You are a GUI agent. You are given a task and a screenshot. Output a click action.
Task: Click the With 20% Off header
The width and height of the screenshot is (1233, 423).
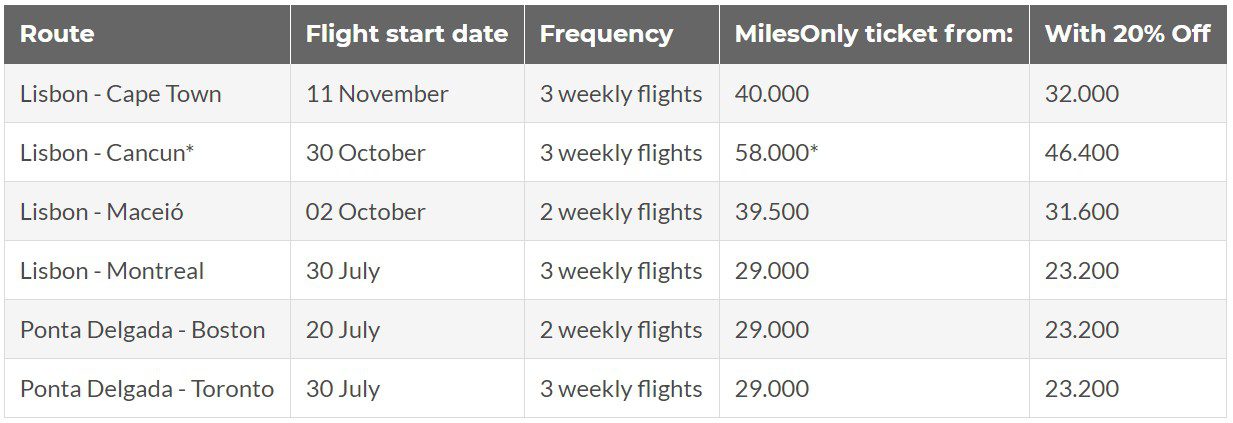coord(1128,33)
